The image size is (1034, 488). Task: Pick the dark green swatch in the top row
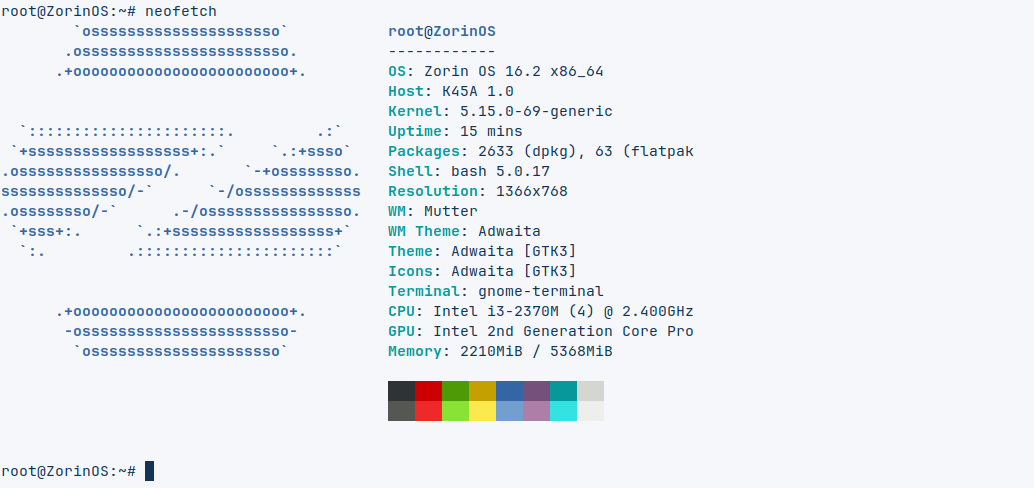pos(456,391)
